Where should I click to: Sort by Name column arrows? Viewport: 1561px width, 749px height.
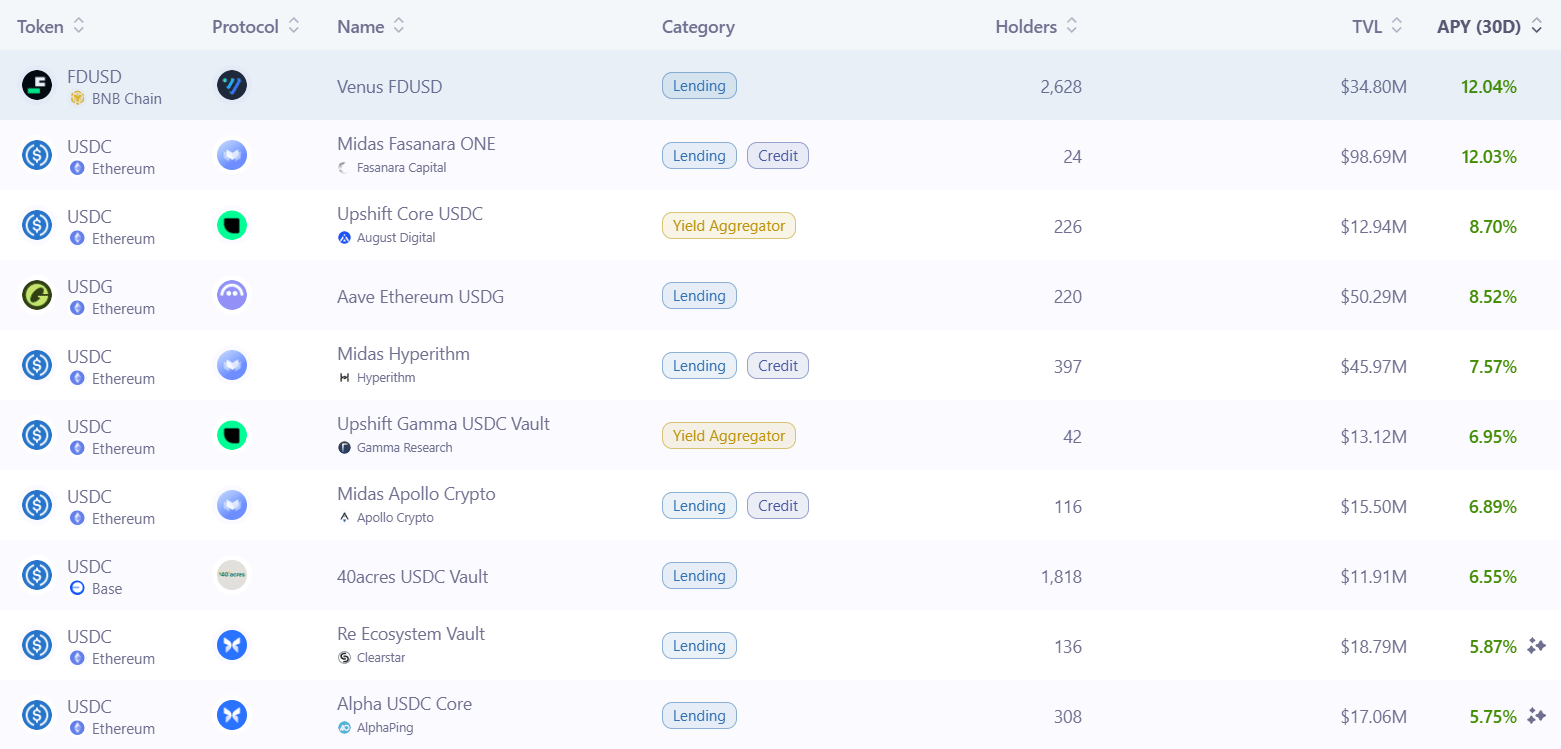point(399,27)
